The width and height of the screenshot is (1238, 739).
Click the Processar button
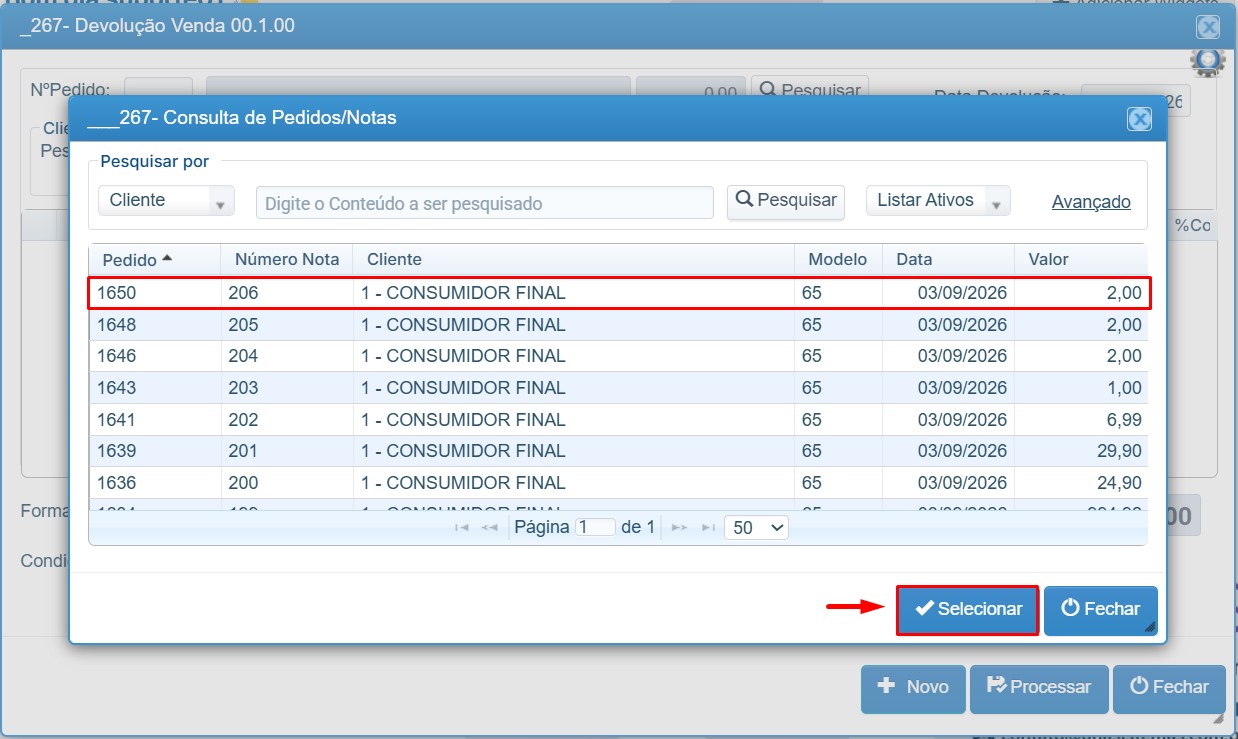click(1039, 688)
